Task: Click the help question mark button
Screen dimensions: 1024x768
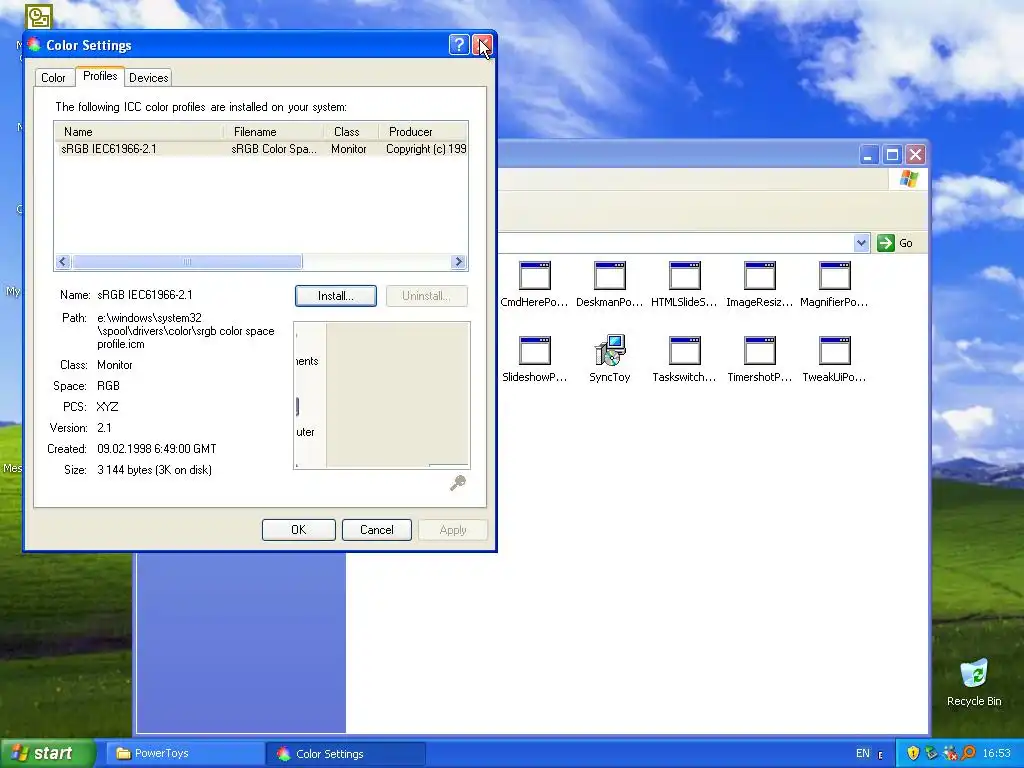Action: pos(459,44)
